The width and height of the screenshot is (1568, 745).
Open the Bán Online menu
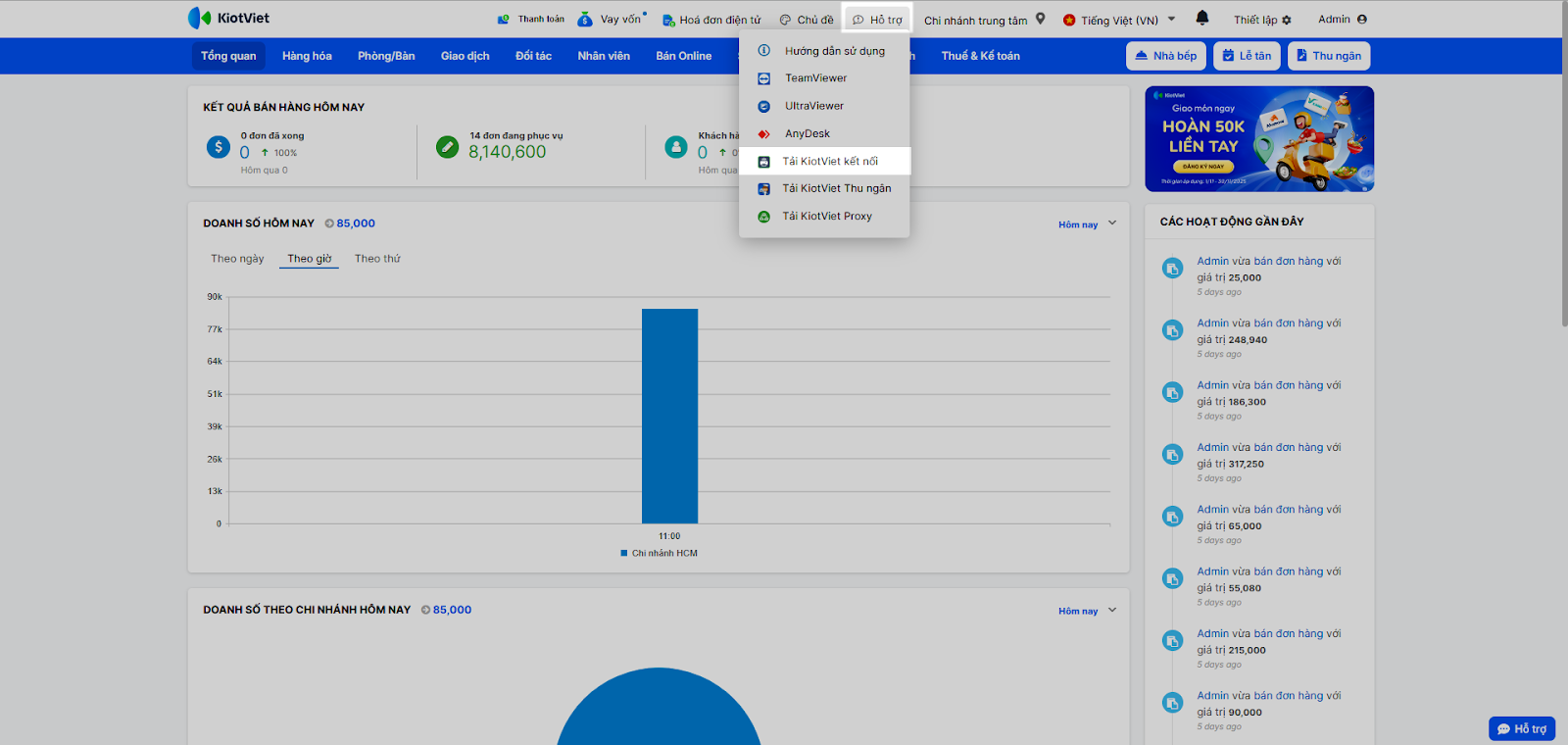click(x=684, y=56)
